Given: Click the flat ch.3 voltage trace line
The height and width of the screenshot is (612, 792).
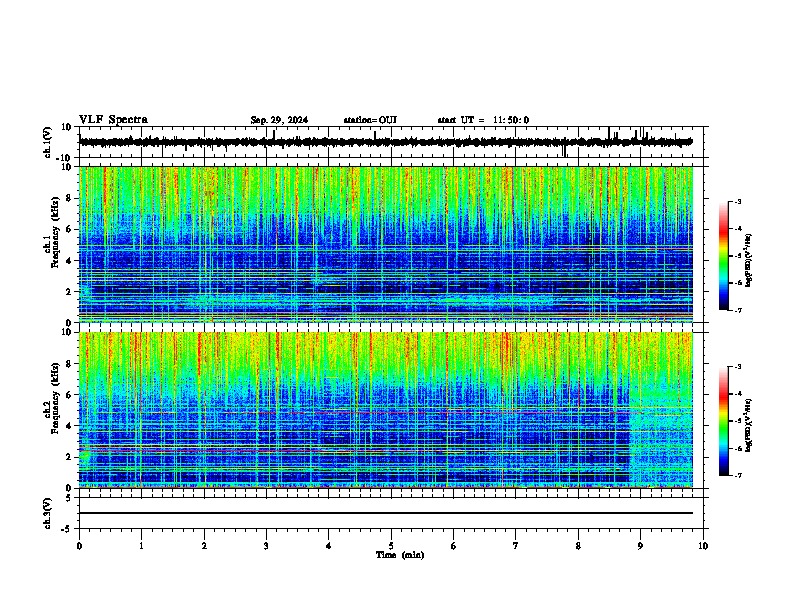Looking at the screenshot, I should (385, 513).
